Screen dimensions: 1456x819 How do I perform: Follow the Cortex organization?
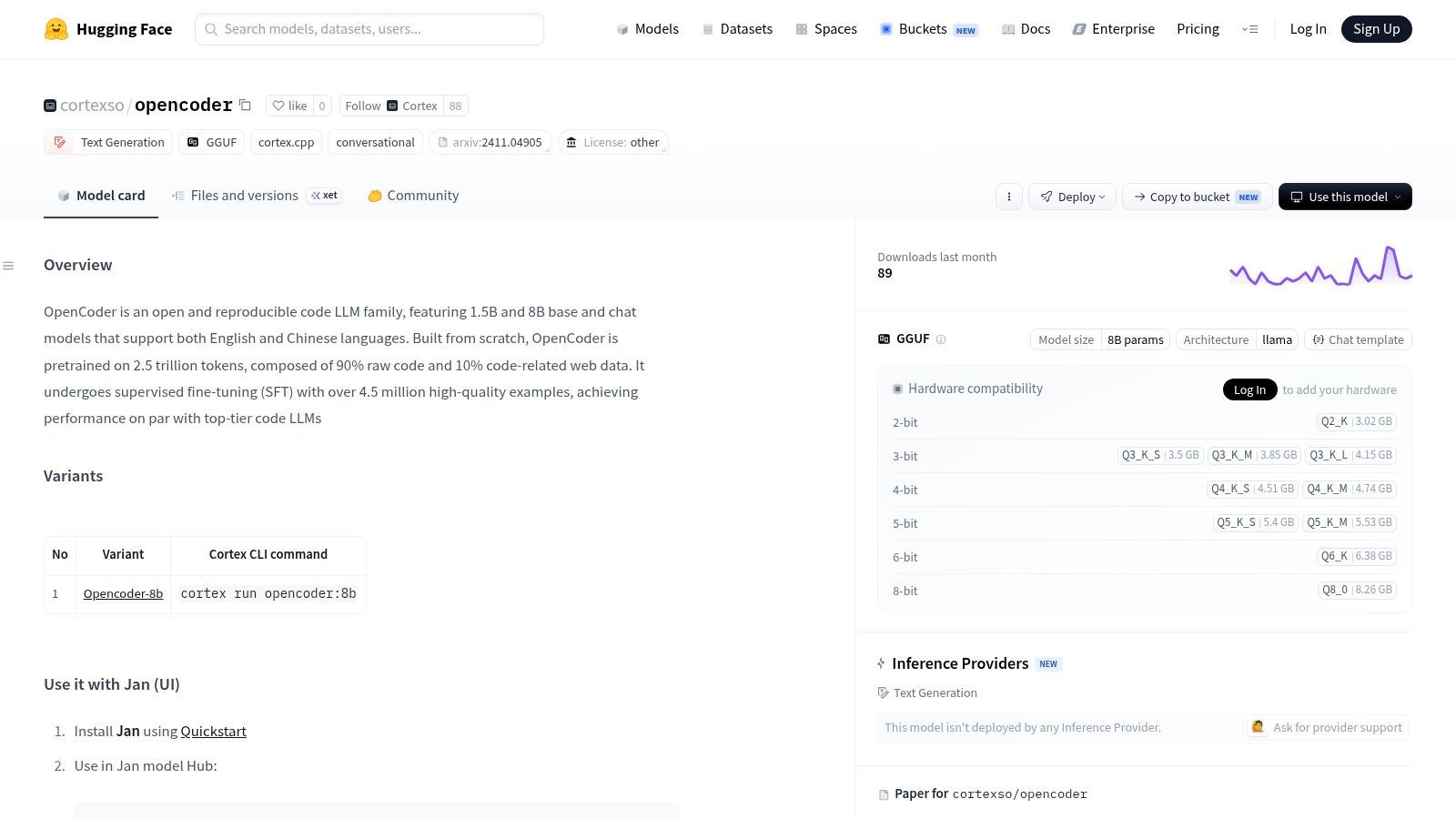(x=391, y=106)
